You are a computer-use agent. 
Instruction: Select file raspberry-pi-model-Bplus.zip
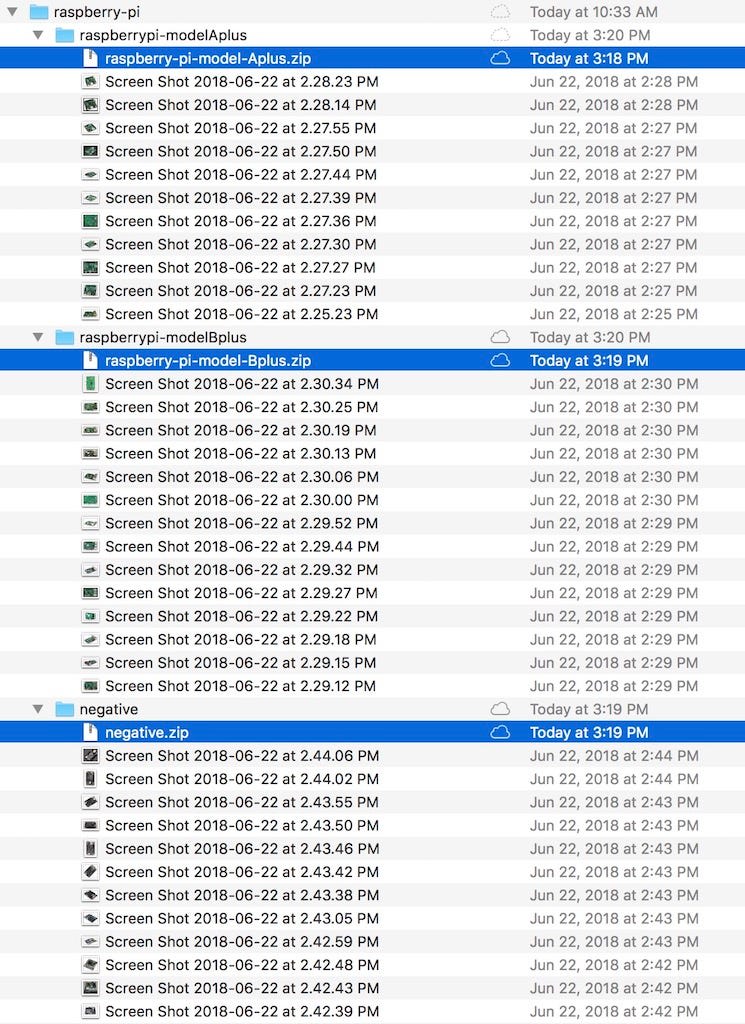click(208, 360)
